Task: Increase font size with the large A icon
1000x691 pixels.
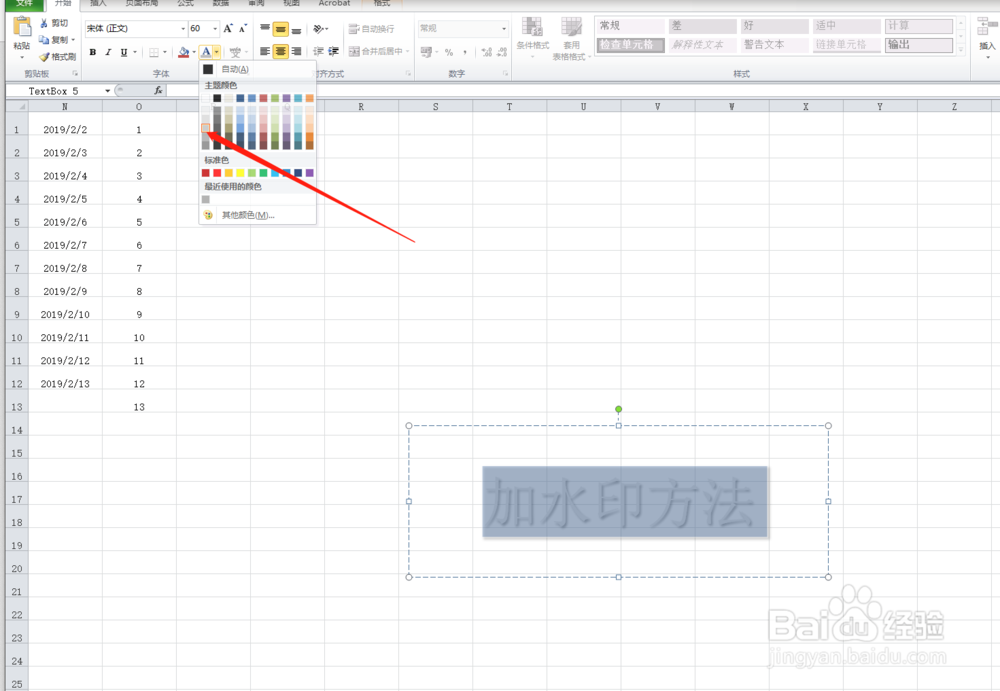Action: pyautogui.click(x=228, y=29)
